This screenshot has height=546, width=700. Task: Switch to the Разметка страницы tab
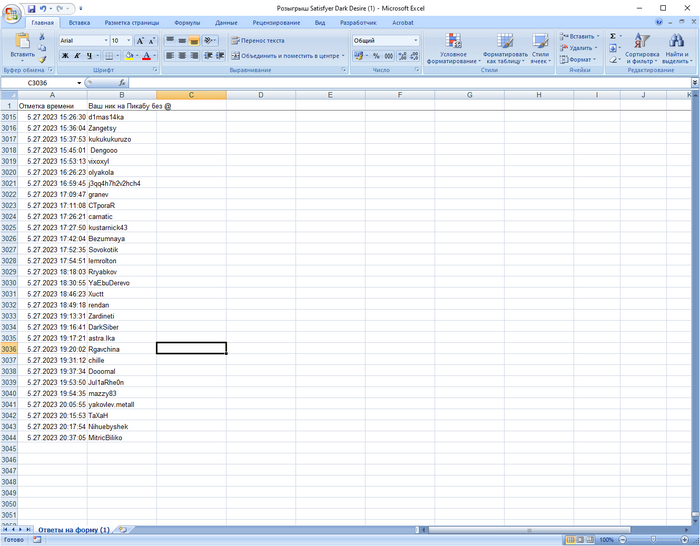click(132, 23)
